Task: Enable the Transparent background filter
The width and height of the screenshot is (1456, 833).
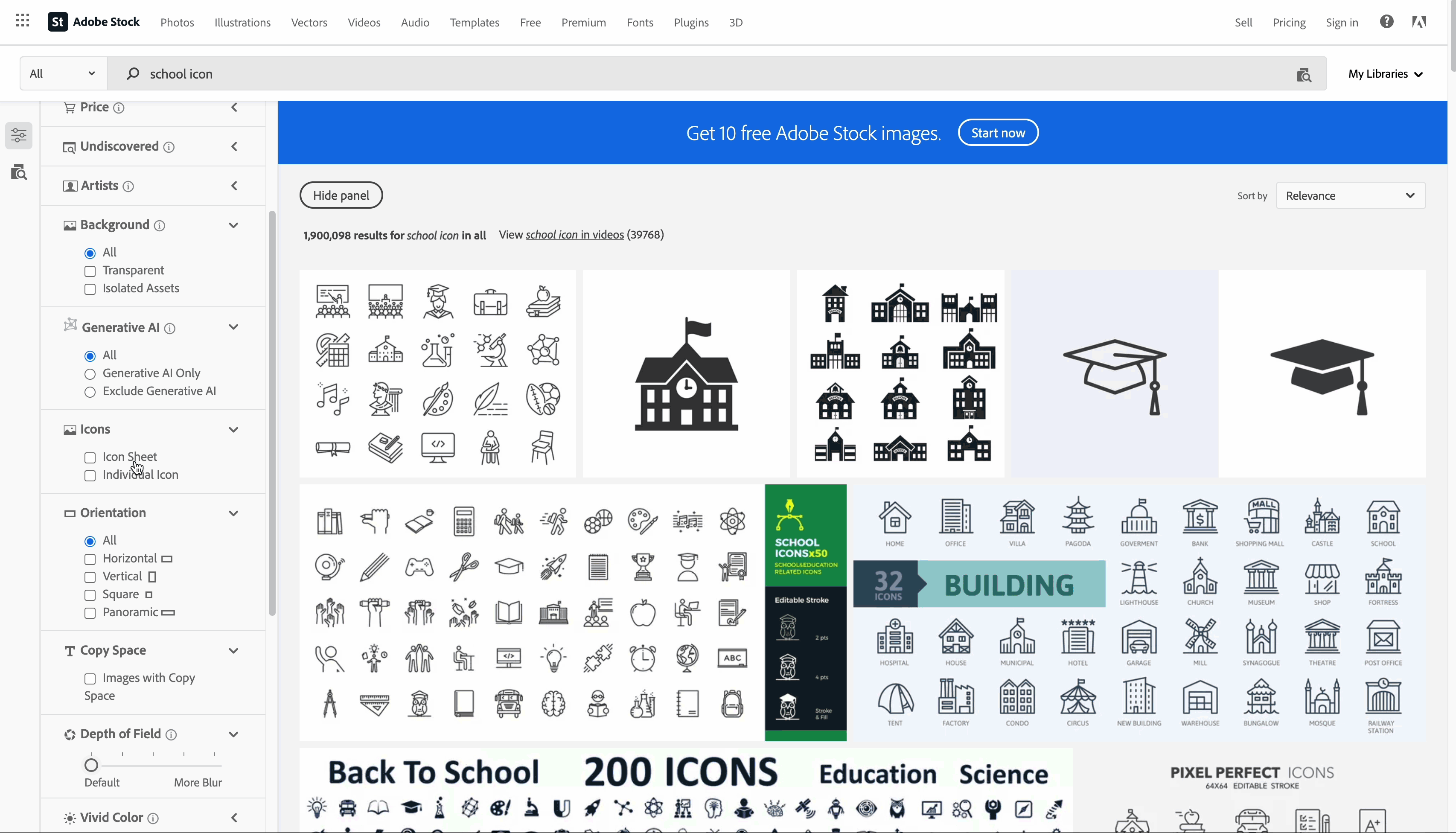Action: click(90, 270)
